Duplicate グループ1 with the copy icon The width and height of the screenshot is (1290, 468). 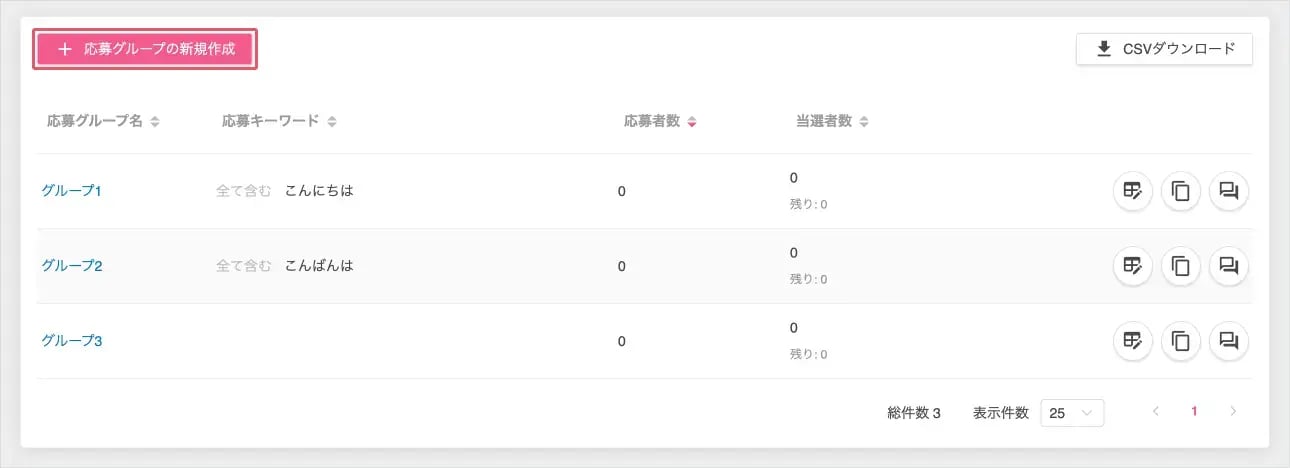[1181, 191]
